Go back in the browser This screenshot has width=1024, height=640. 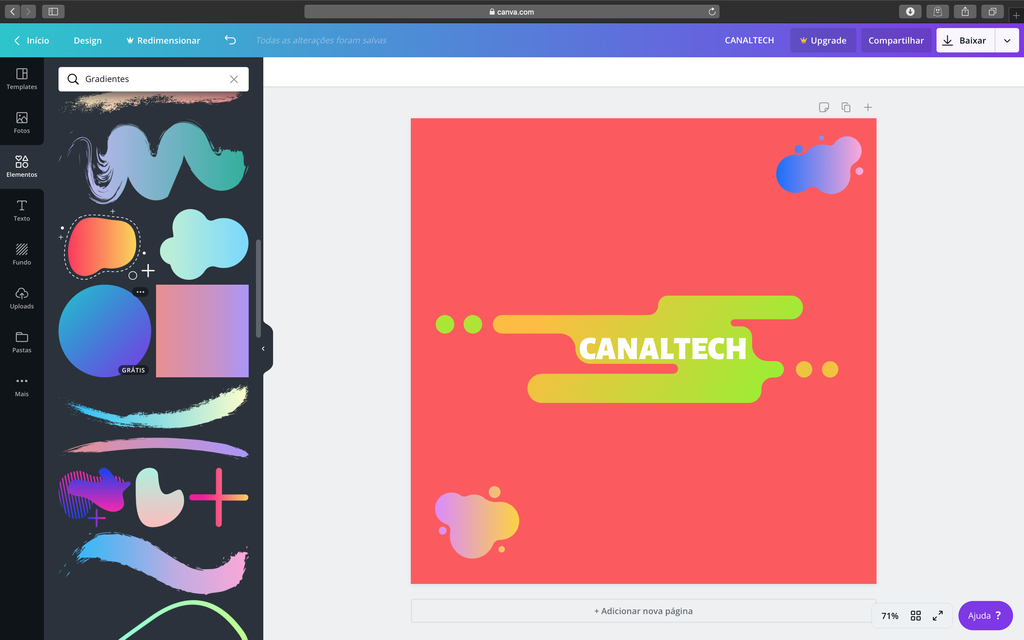[x=12, y=11]
